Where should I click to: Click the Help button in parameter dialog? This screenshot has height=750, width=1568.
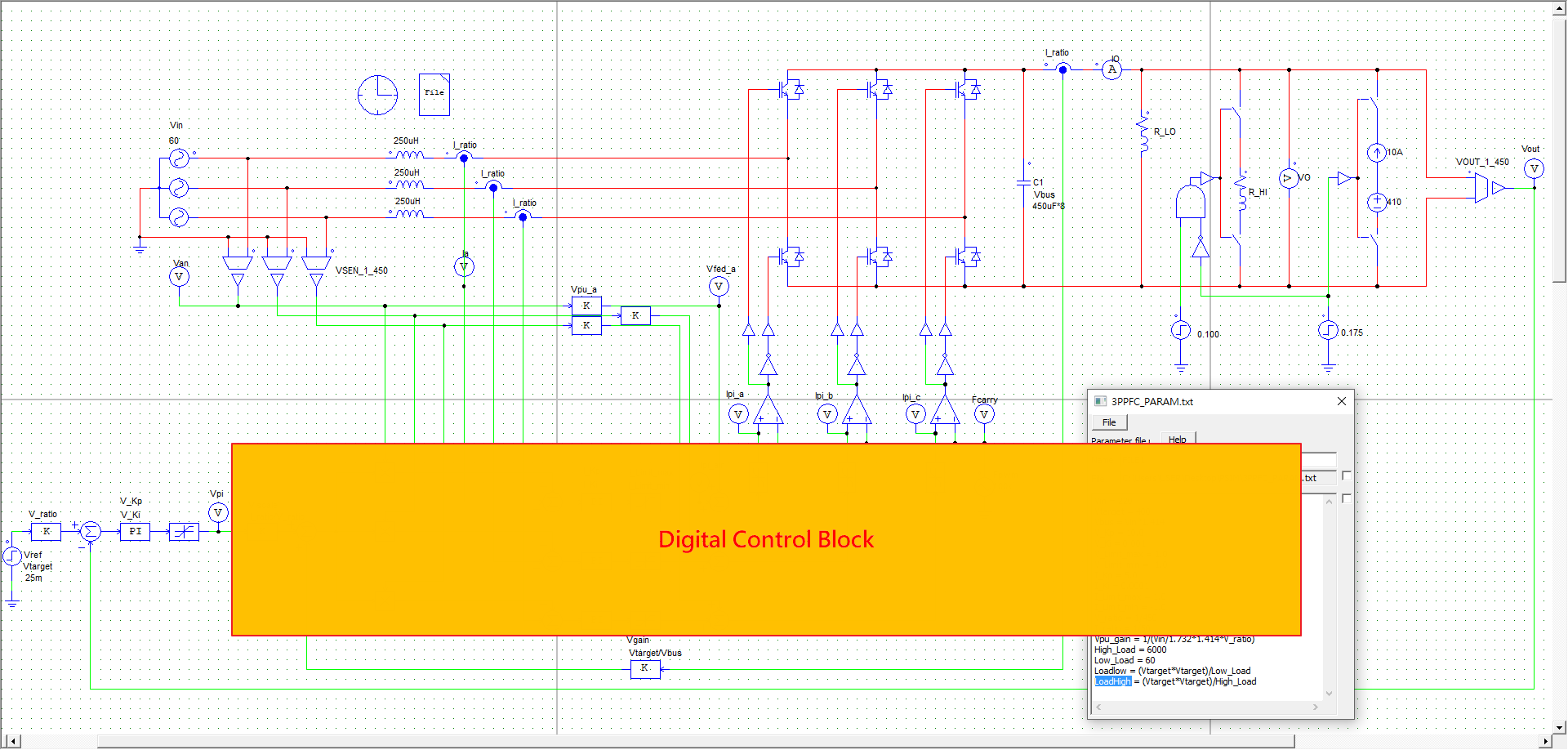pos(1177,440)
